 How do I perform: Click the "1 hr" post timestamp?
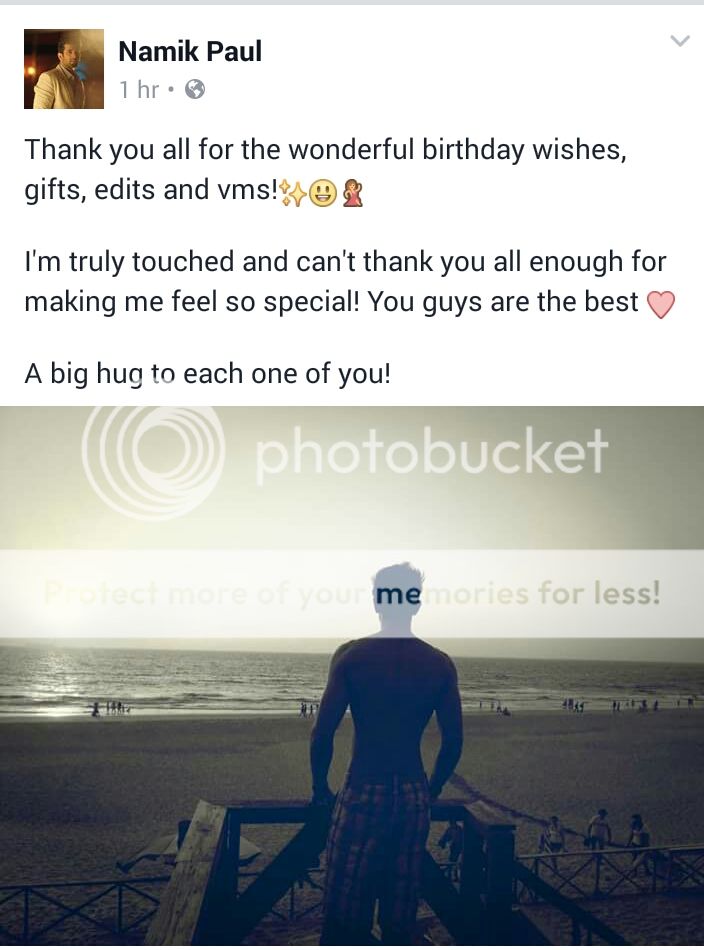point(139,90)
